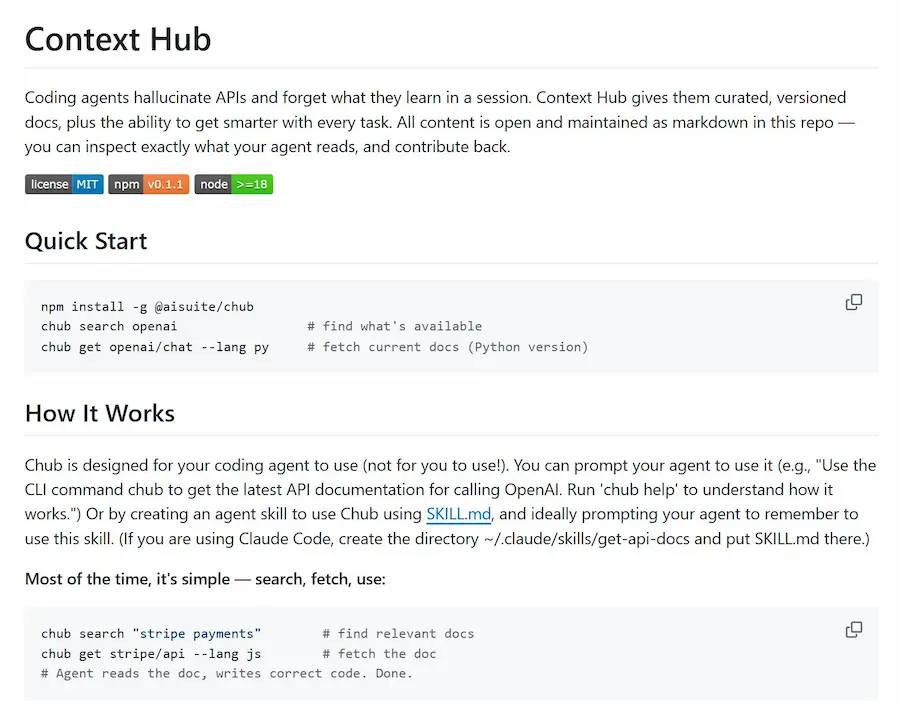Open the npm v0.1.1 version badge
Image resolution: width=900 pixels, height=709 pixels.
point(148,184)
